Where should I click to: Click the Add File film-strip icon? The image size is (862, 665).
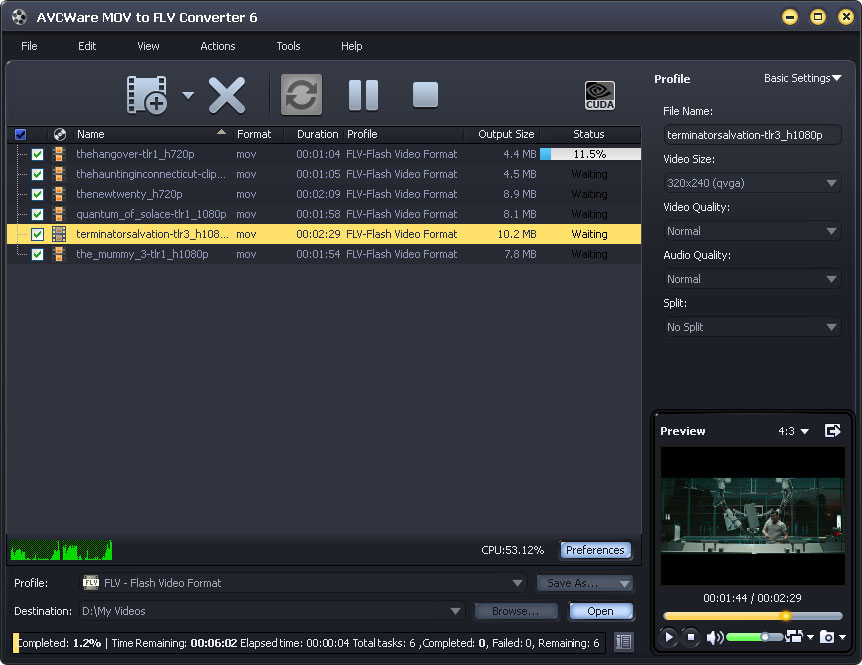tap(147, 95)
